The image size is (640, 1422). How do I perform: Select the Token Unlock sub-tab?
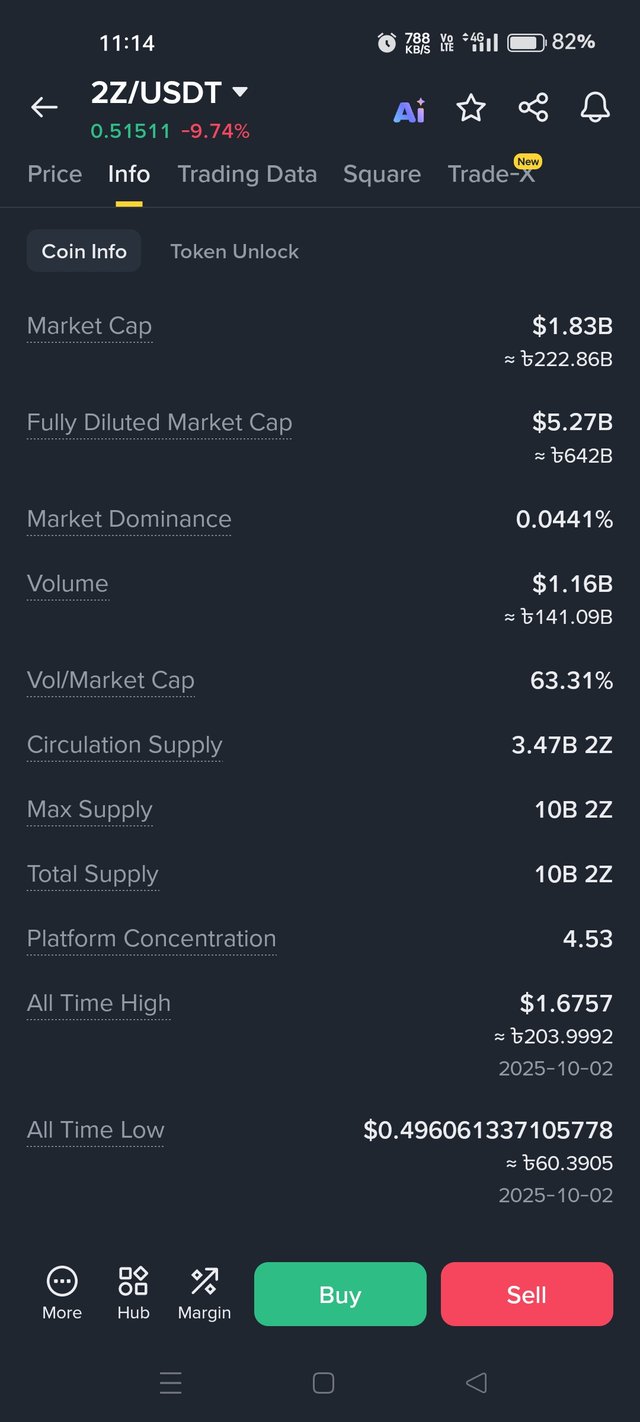pyautogui.click(x=234, y=251)
